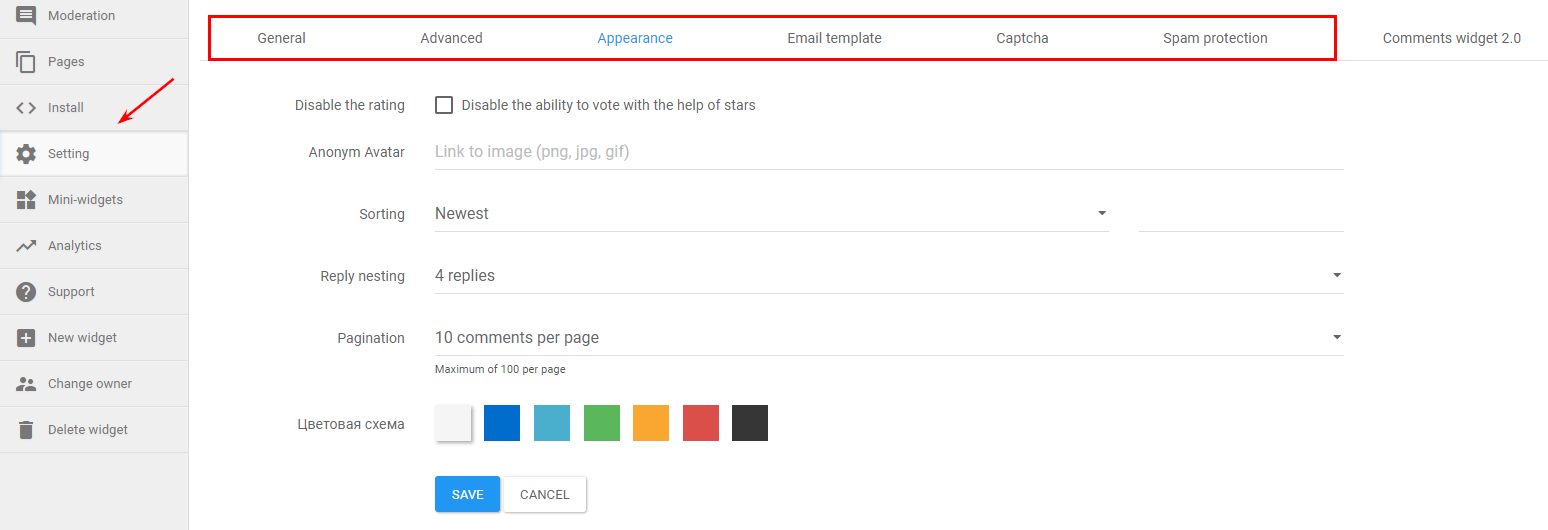
Task: Click the Analytics trending-line icon
Action: coord(27,245)
